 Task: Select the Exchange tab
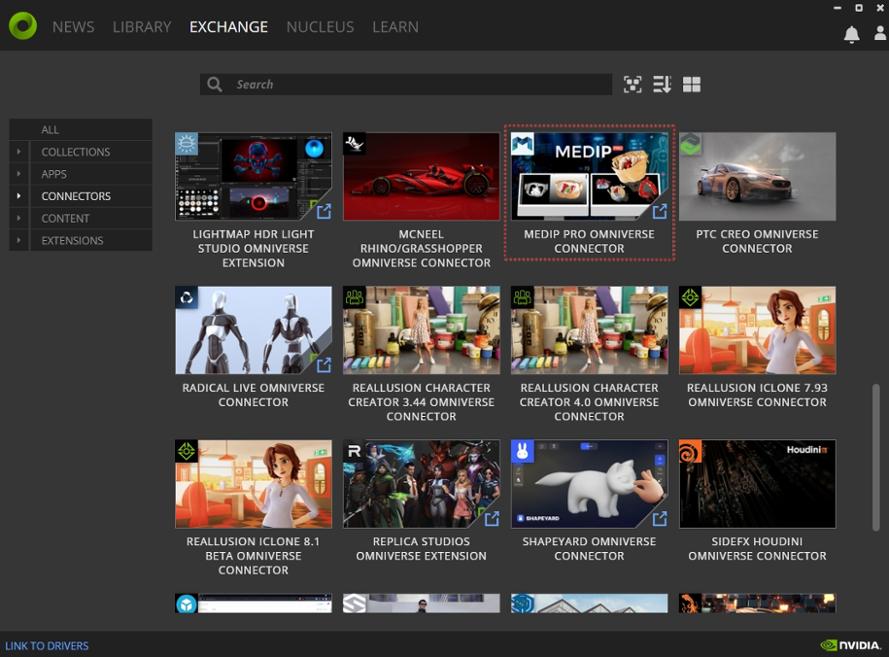click(x=228, y=27)
